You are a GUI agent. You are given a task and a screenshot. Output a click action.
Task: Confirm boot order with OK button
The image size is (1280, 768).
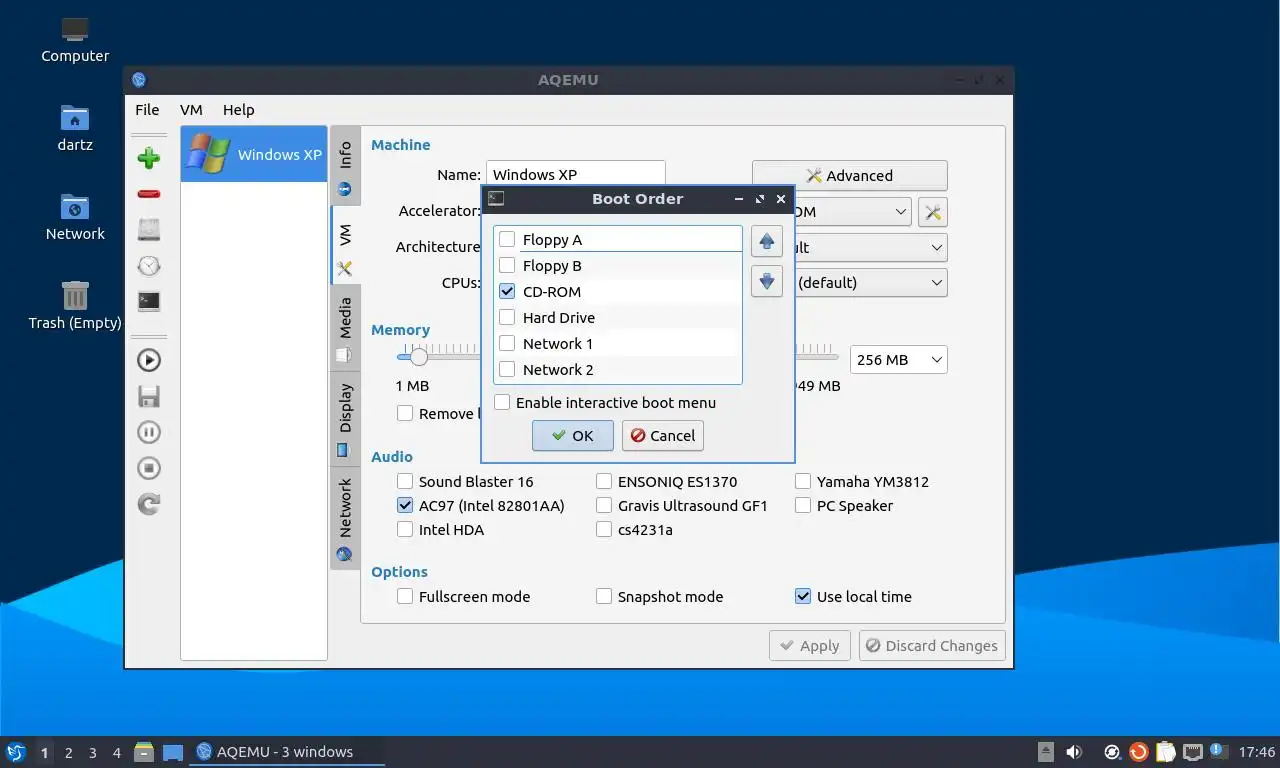pyautogui.click(x=572, y=436)
